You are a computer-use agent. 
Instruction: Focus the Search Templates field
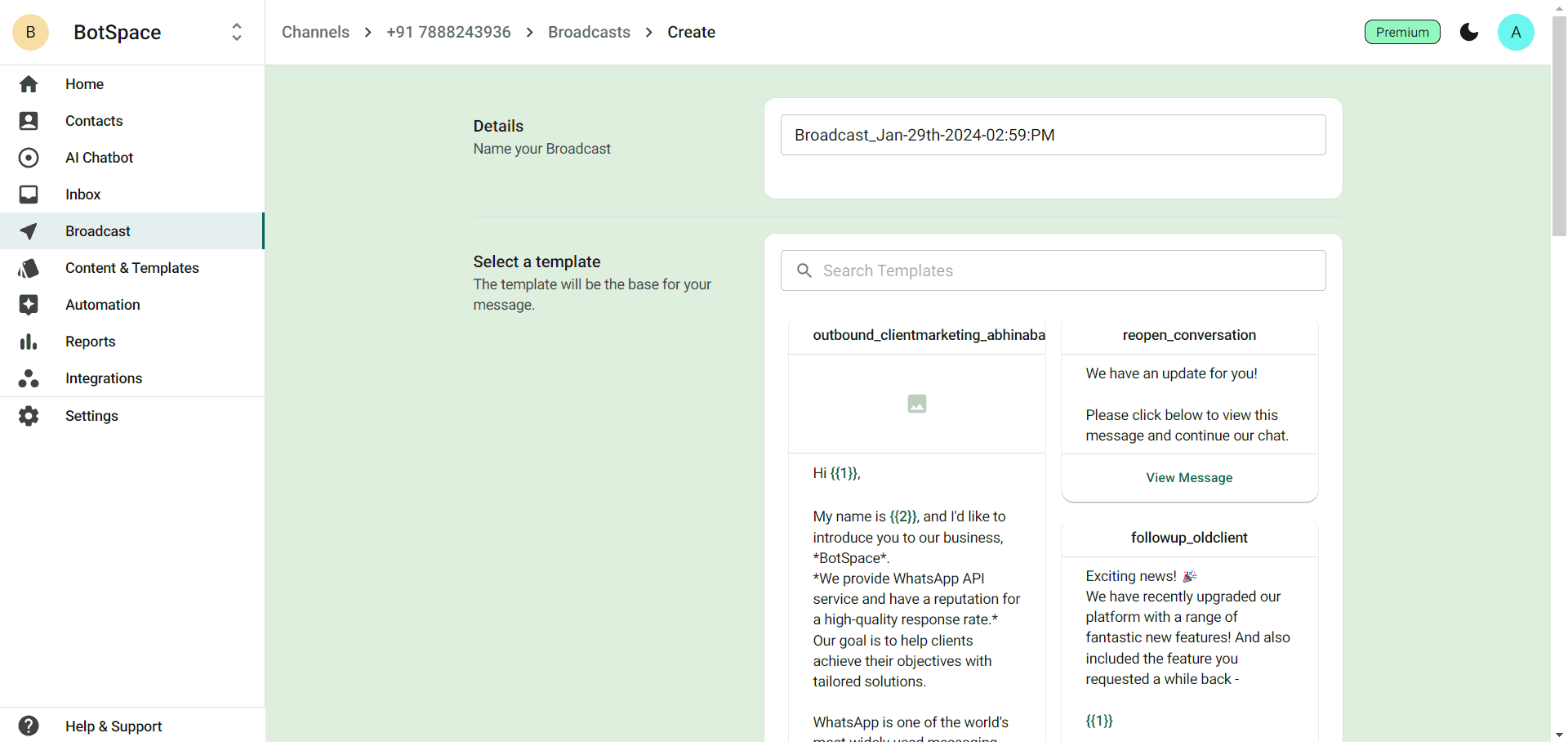coord(1053,270)
